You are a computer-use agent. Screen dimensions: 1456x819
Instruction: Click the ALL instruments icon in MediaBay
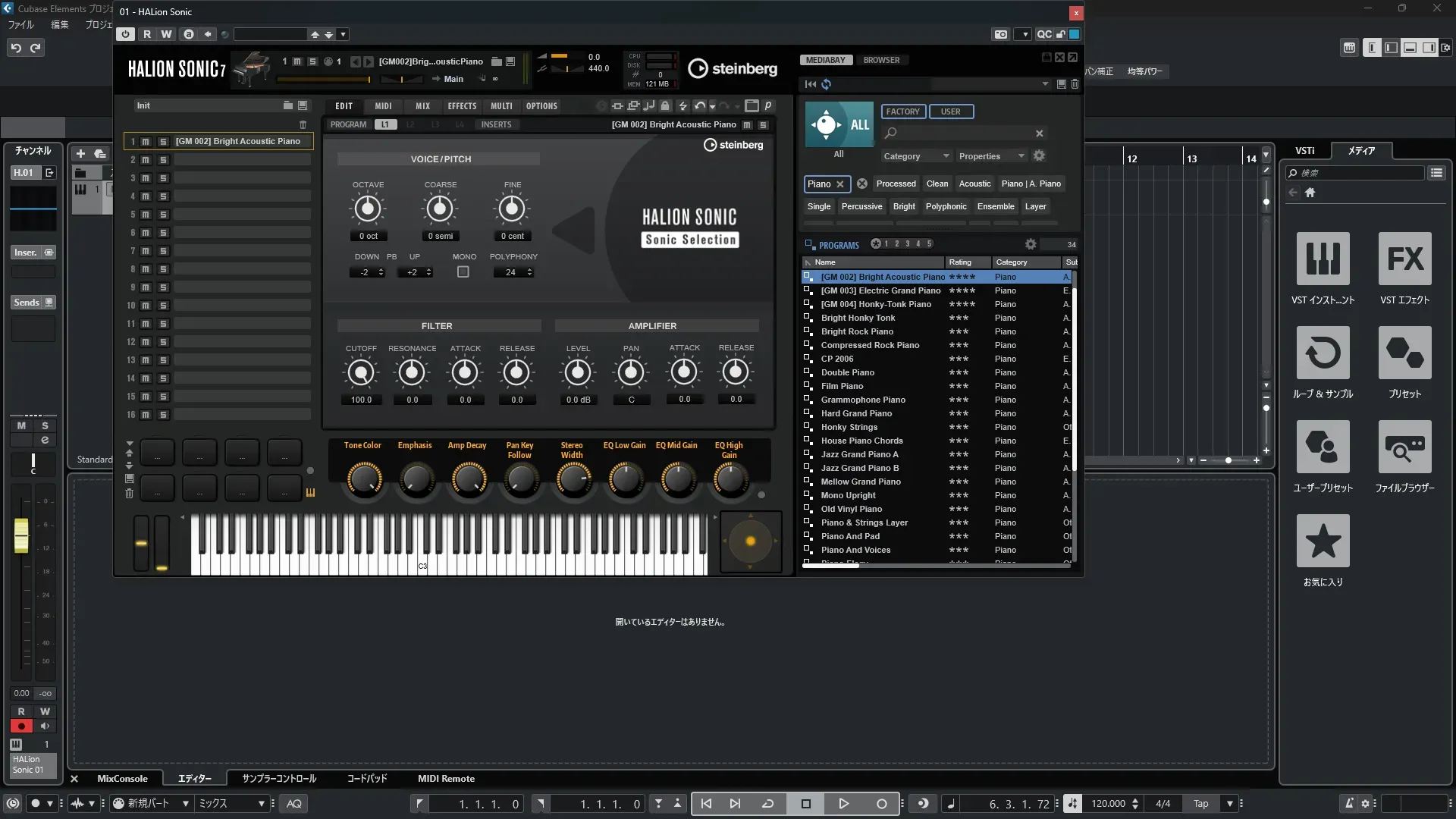point(839,125)
